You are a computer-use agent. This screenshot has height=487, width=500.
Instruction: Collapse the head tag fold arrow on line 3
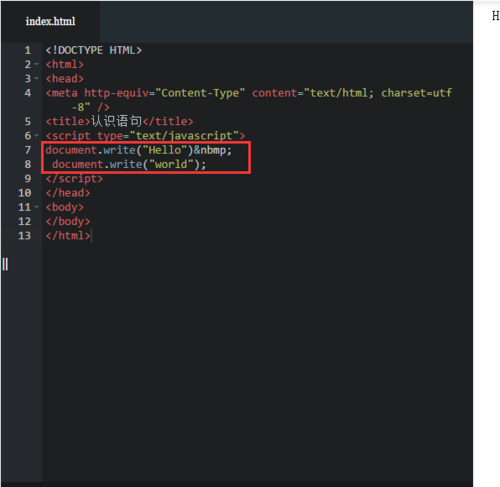(36, 79)
